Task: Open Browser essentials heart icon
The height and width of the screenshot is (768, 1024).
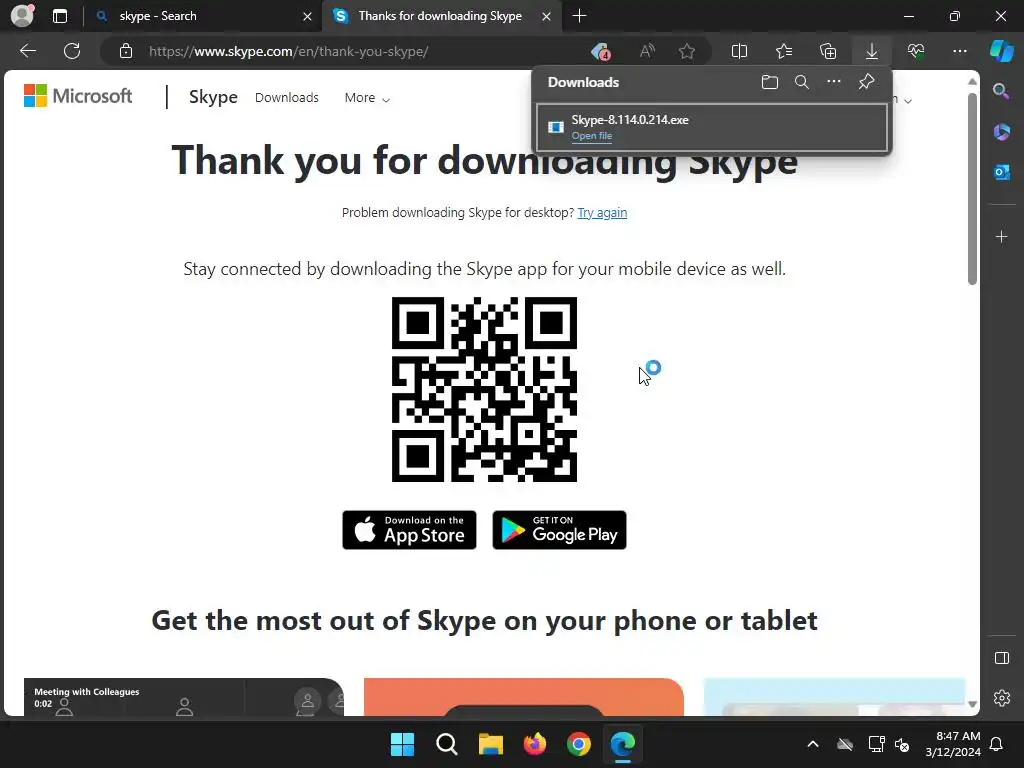Action: click(x=916, y=51)
